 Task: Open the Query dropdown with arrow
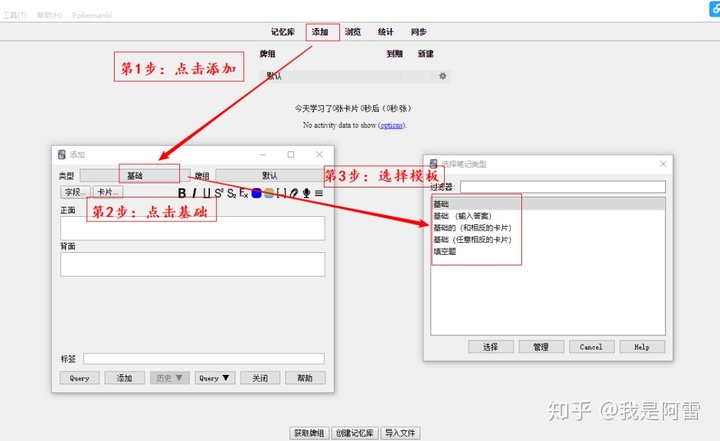[x=214, y=378]
